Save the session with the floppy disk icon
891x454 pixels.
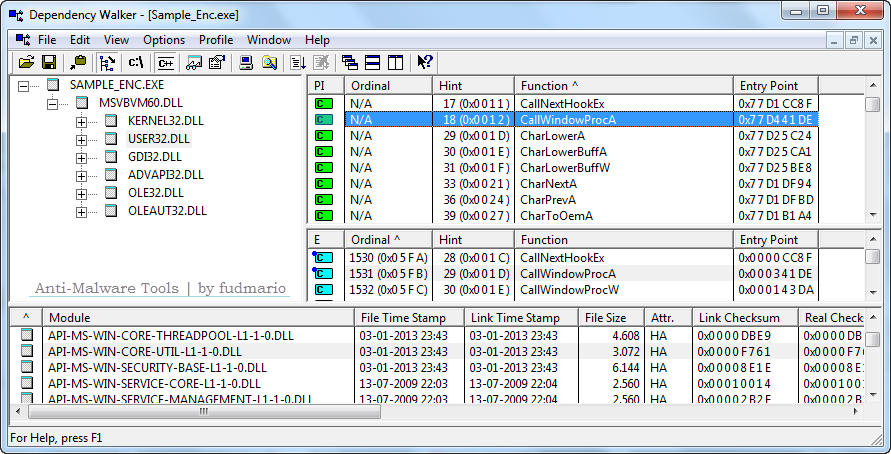pyautogui.click(x=48, y=62)
